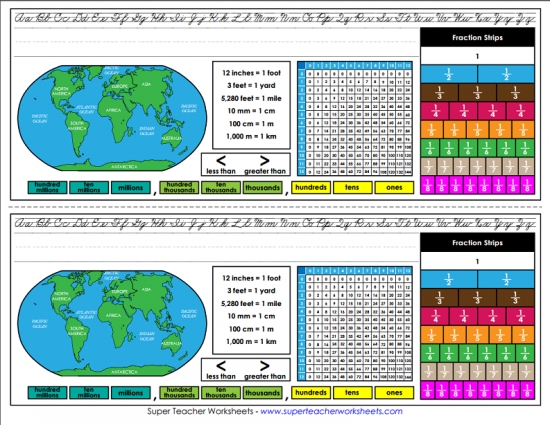
Task: Click the 'greater than' symbol on upper tag
Action: pyautogui.click(x=264, y=161)
